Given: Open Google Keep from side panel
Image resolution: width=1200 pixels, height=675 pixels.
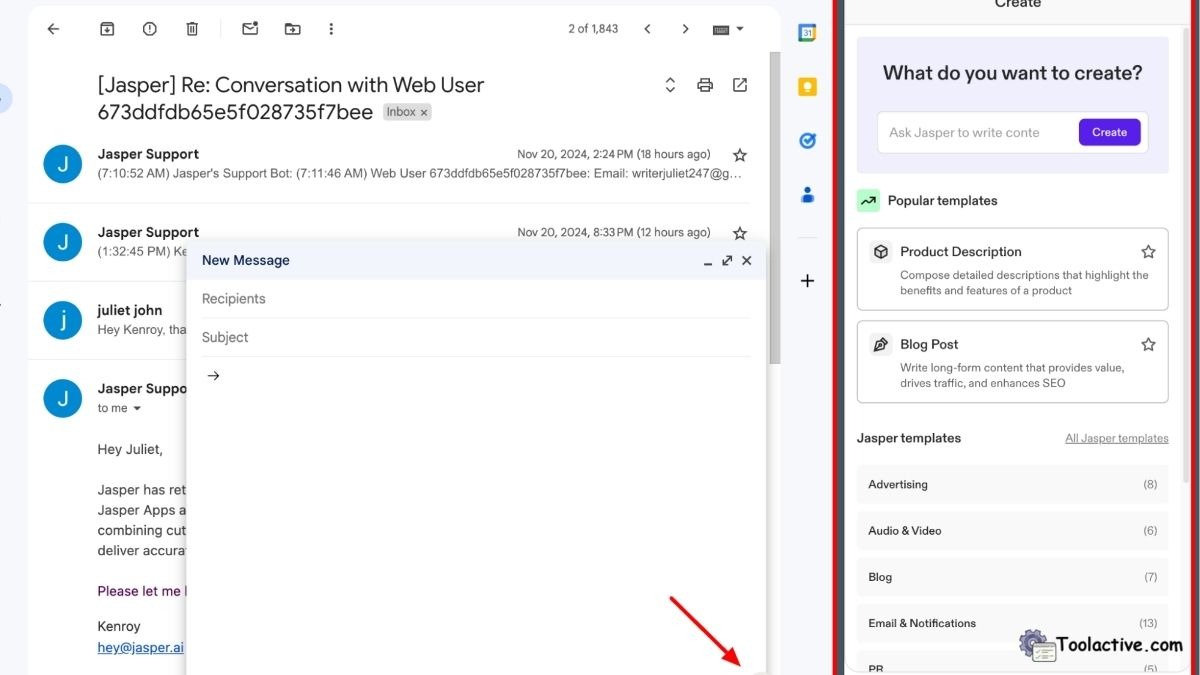Looking at the screenshot, I should coord(807,87).
